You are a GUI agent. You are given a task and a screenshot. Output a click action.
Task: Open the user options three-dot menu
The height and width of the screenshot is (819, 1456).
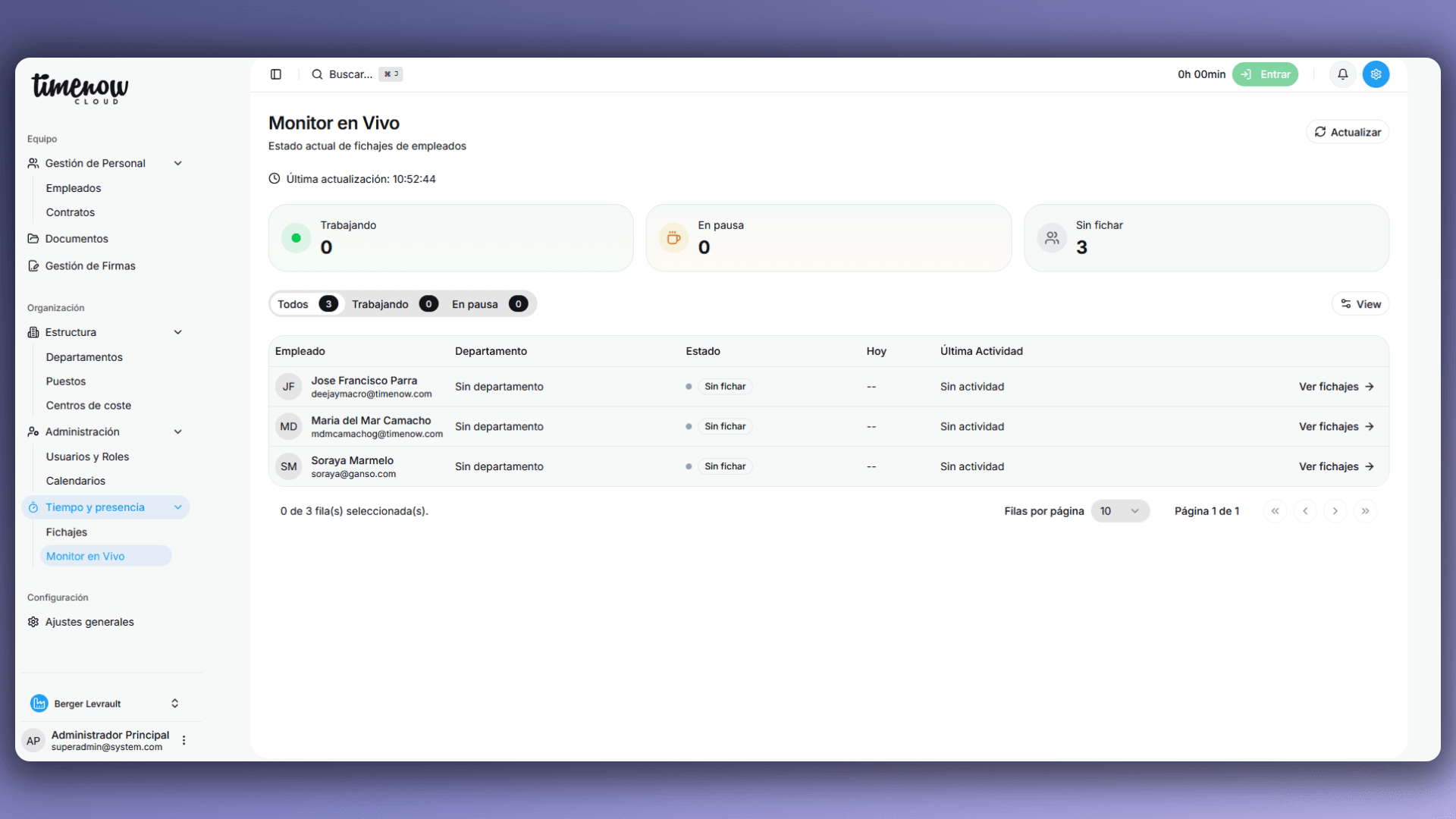(184, 740)
